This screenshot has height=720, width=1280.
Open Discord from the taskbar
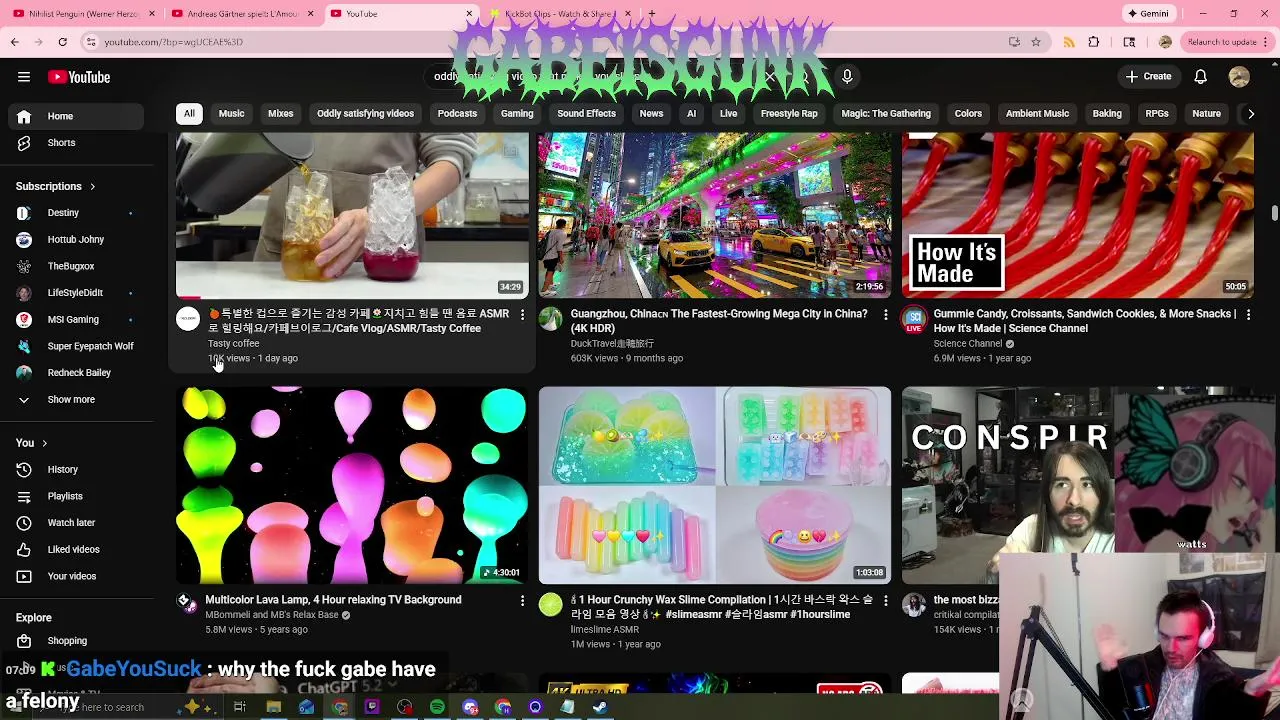470,707
